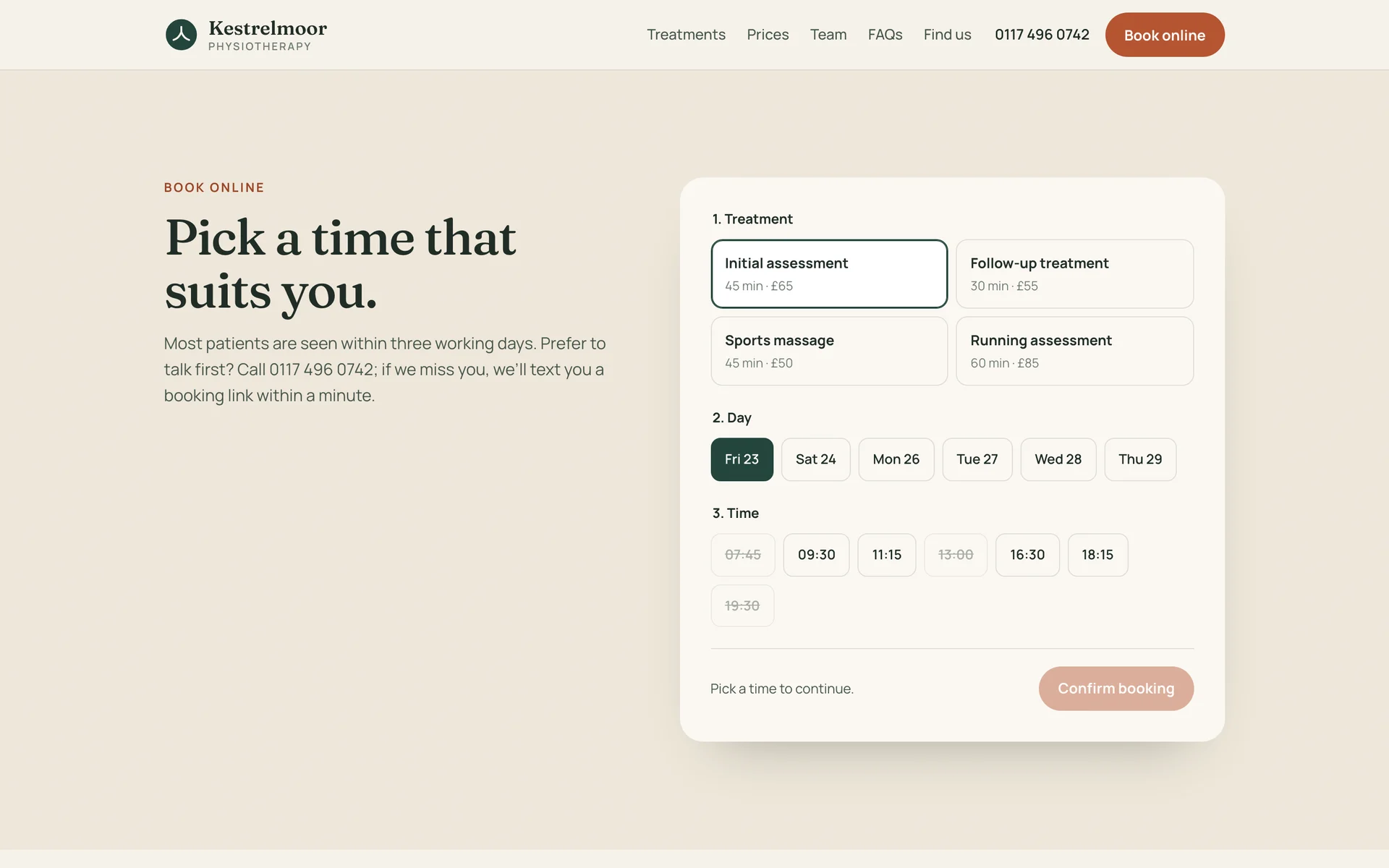Viewport: 1389px width, 868px height.
Task: Click the 'Pick a time that suits you.' headline
Action: (341, 265)
